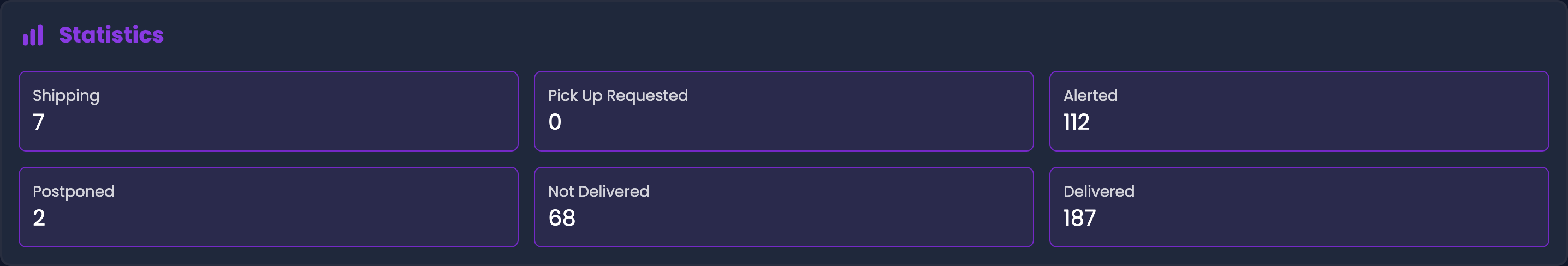Viewport: 1568px width, 266px height.
Task: Open the Alerted stat card
Action: point(1299,111)
